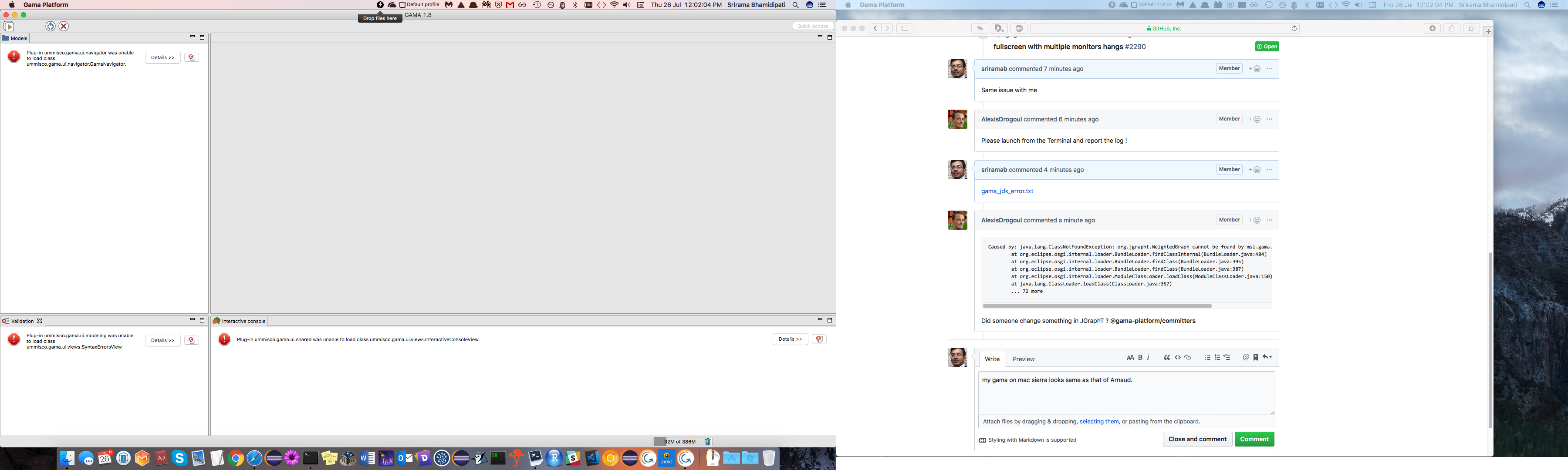The image size is (1568, 470).
Task: Click the trash garbage-collector icon by memory bar
Action: coord(708,442)
